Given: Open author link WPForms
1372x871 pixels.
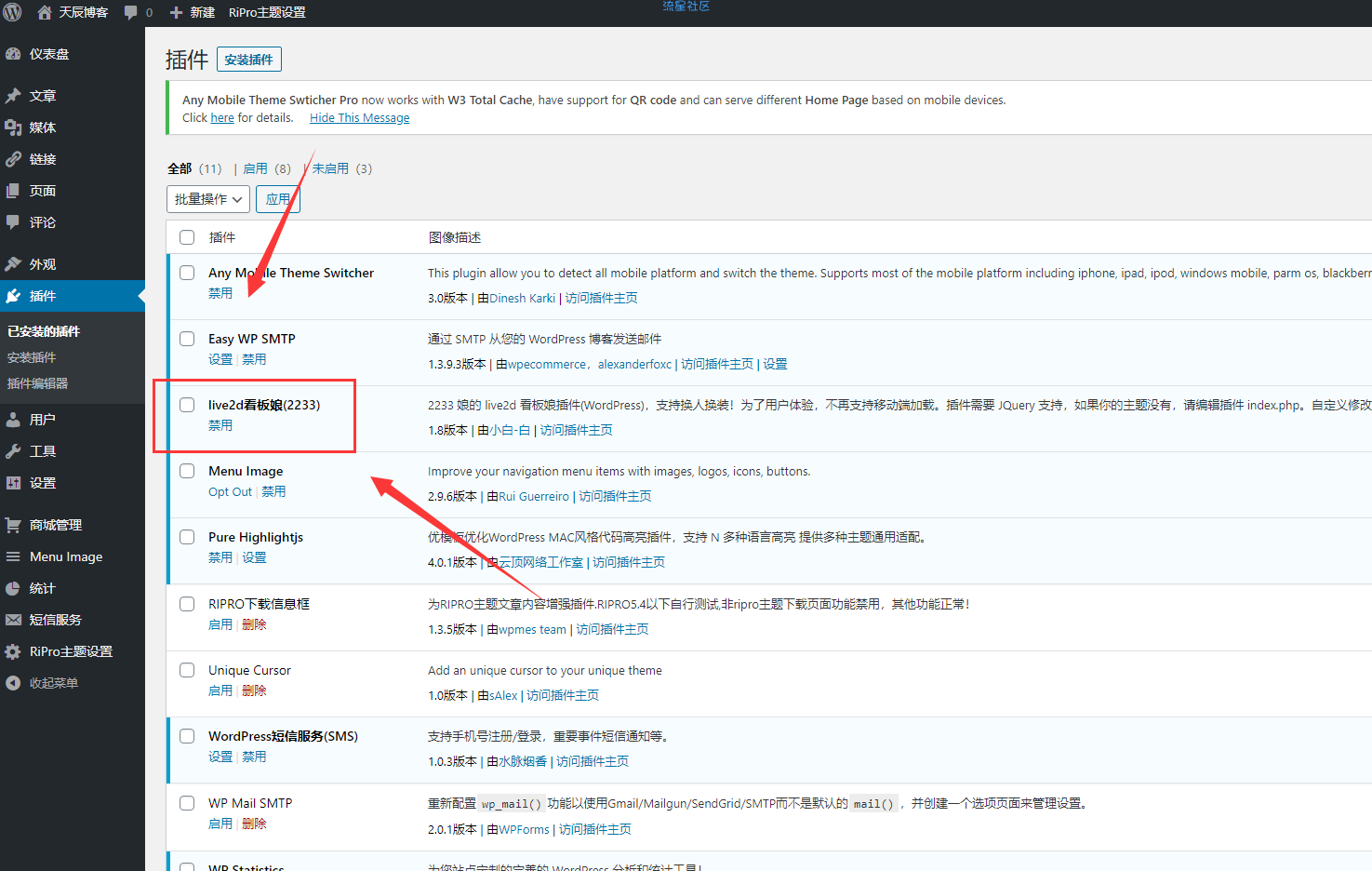Looking at the screenshot, I should [x=524, y=829].
